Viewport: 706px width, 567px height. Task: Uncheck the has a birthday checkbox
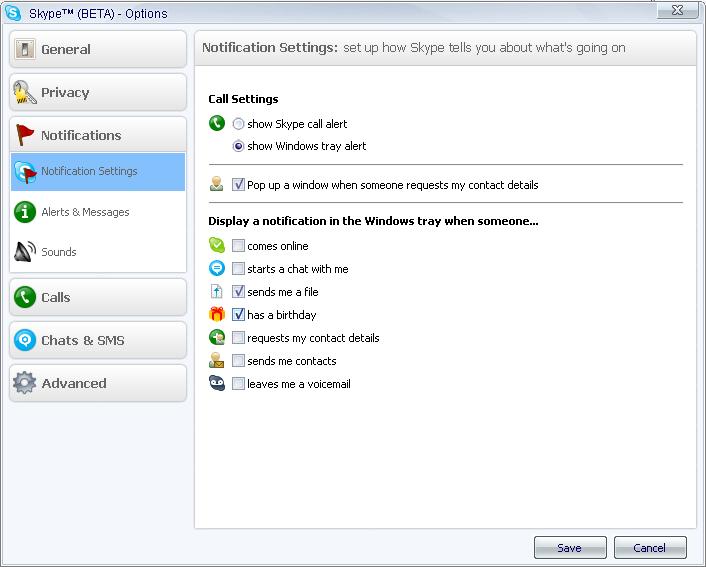[238, 314]
